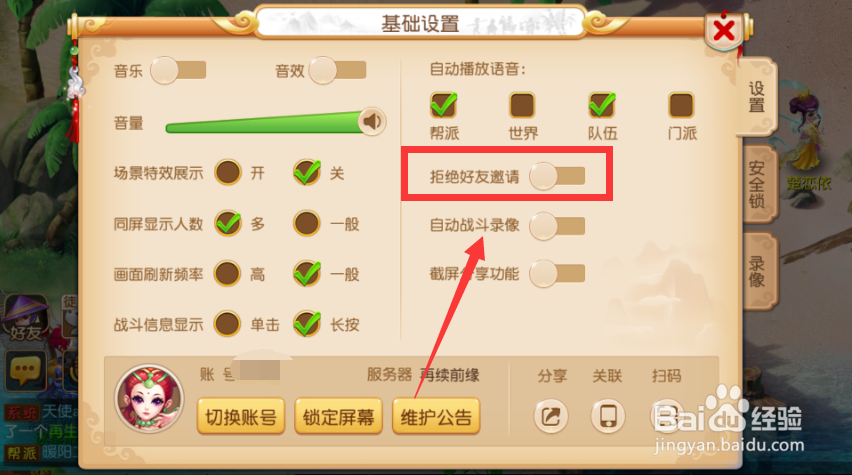Select scene effects on (开) option
Viewport: 852px width, 475px height.
228,173
